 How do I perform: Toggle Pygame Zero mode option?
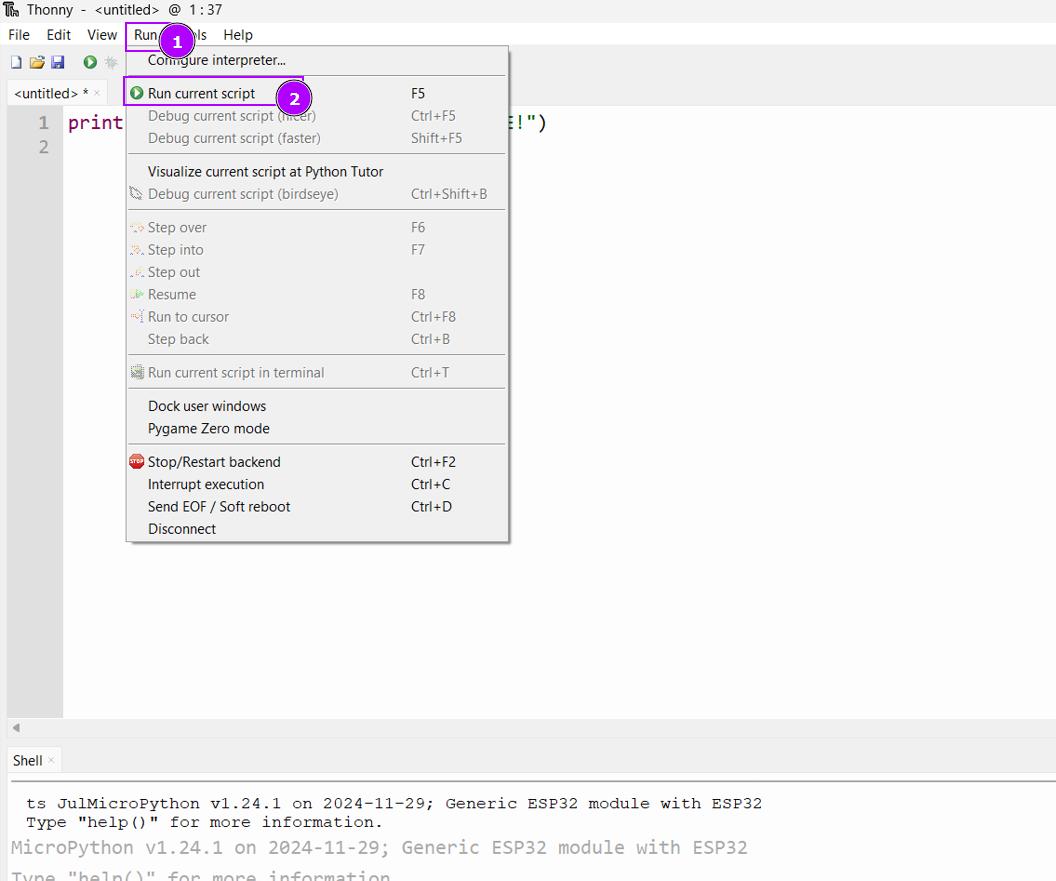317,428
